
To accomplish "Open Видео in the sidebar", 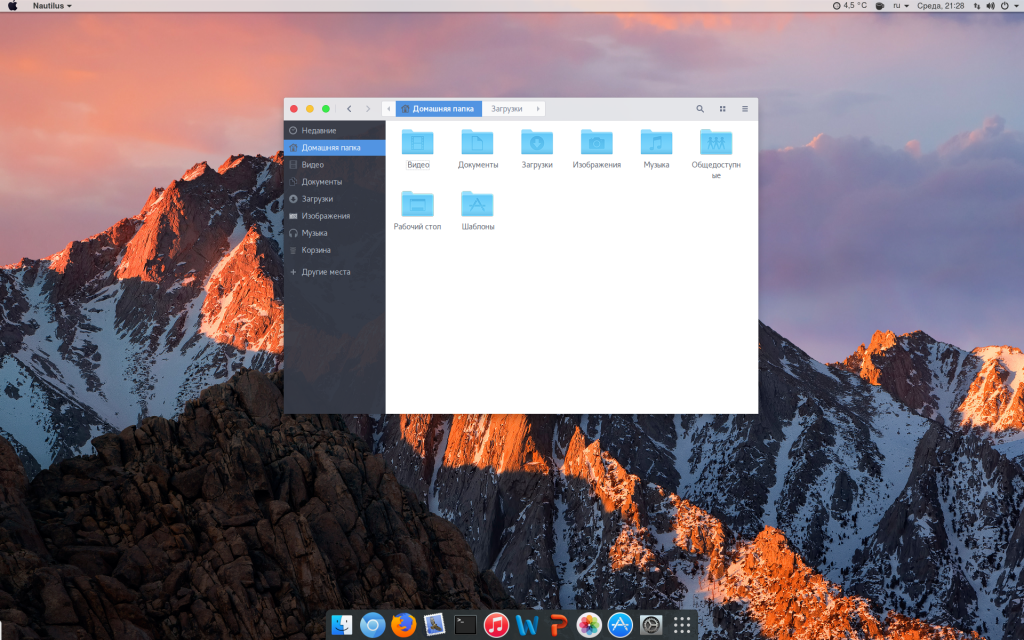I will (334, 165).
